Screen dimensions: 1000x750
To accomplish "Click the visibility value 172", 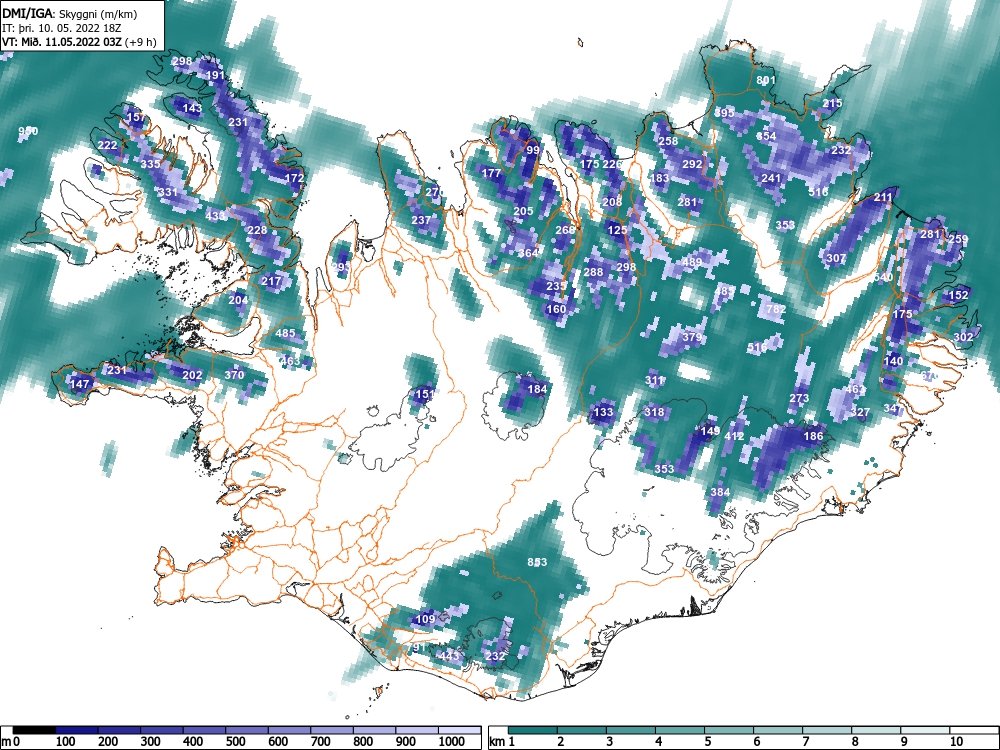I will [294, 179].
